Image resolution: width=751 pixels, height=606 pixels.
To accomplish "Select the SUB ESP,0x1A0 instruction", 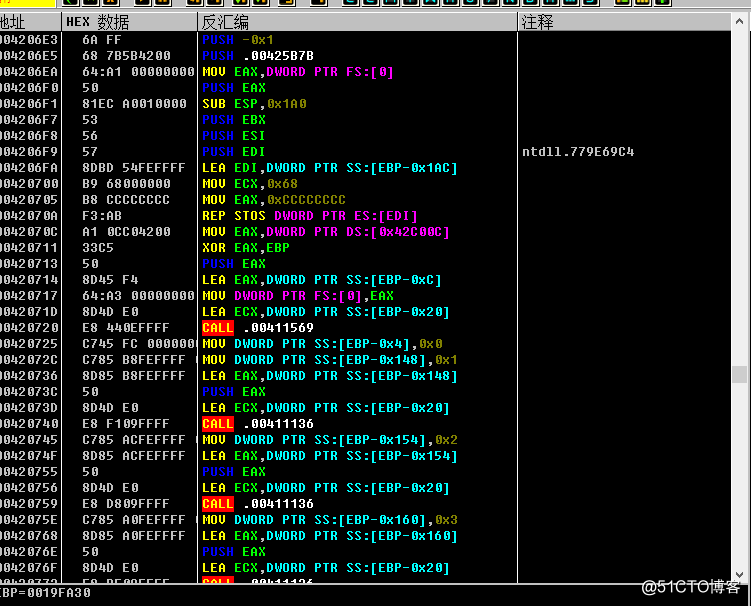I will tap(254, 103).
